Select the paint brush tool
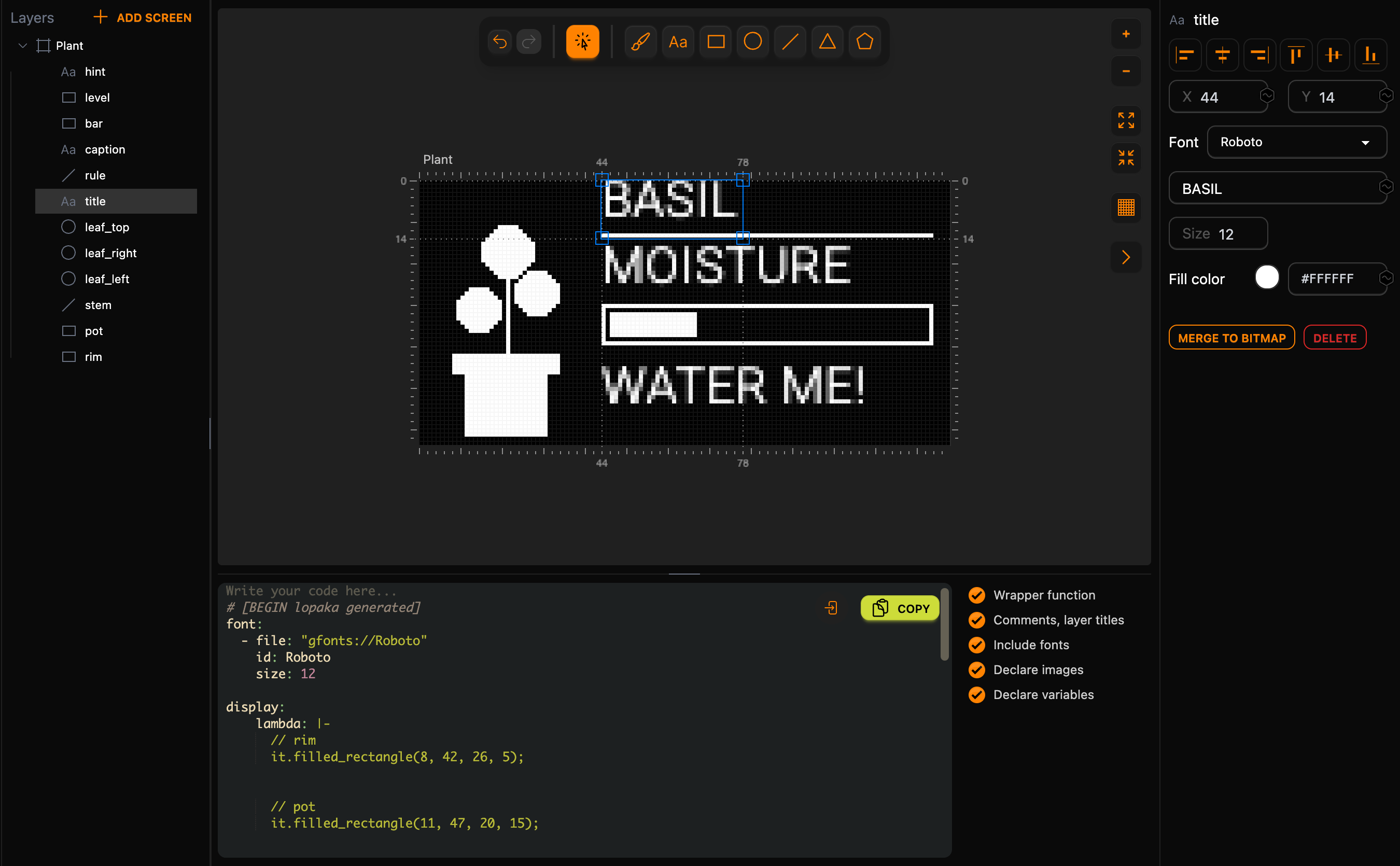Screen dimensions: 1400x866 tap(641, 42)
